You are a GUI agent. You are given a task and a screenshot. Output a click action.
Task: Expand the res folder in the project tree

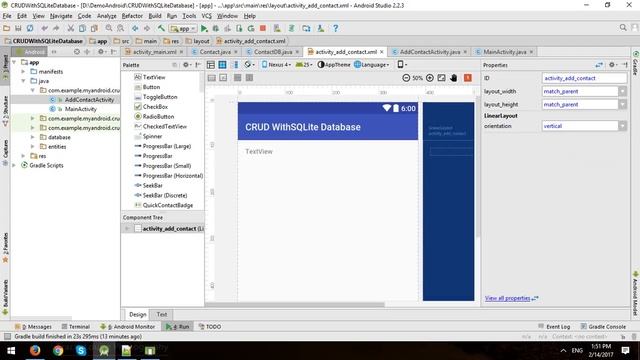pos(24,156)
